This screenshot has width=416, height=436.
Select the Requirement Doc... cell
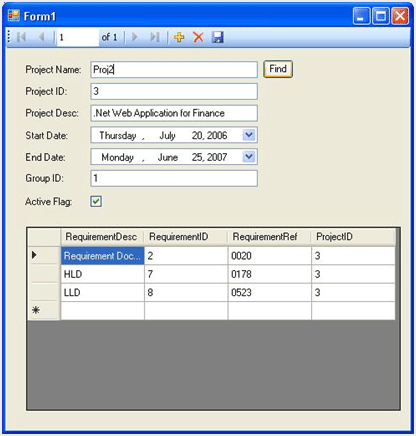pos(102,256)
